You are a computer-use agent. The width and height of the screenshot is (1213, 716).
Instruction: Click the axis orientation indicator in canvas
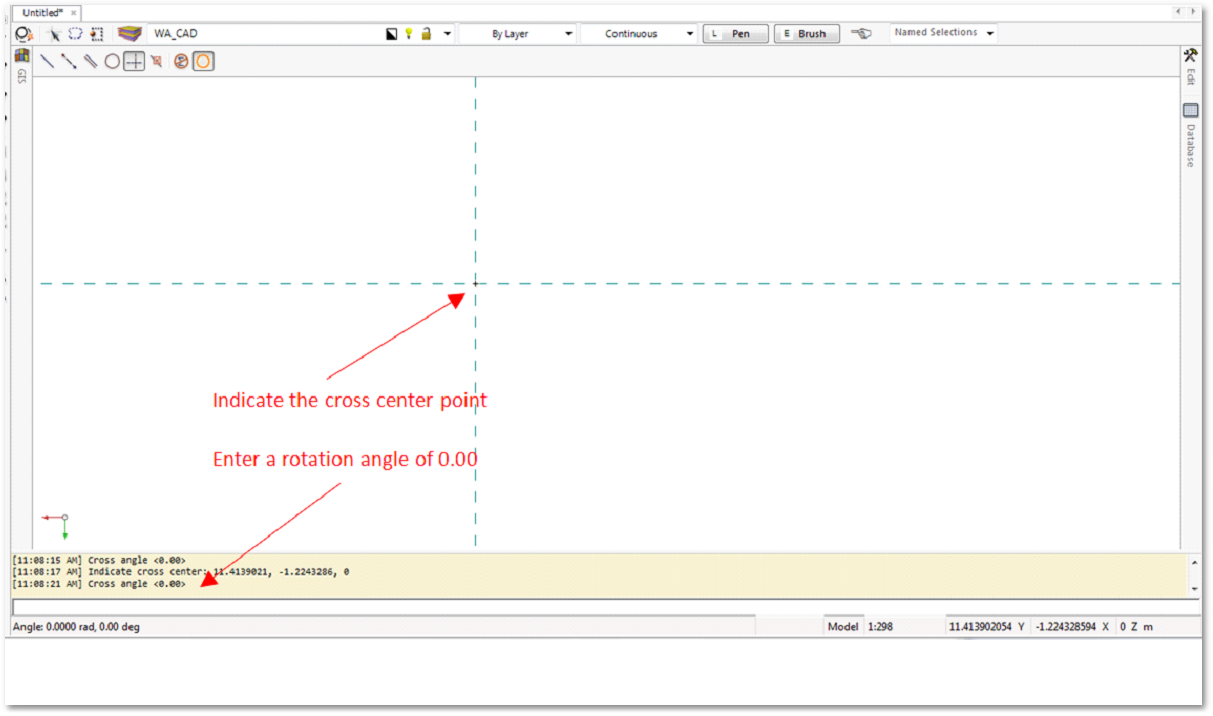(x=56, y=525)
